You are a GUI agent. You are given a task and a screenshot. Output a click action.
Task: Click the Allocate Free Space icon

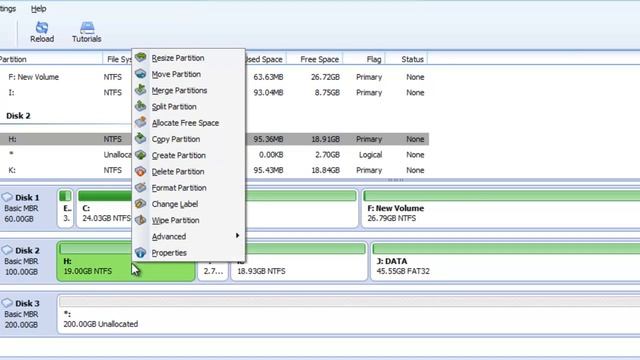140,122
